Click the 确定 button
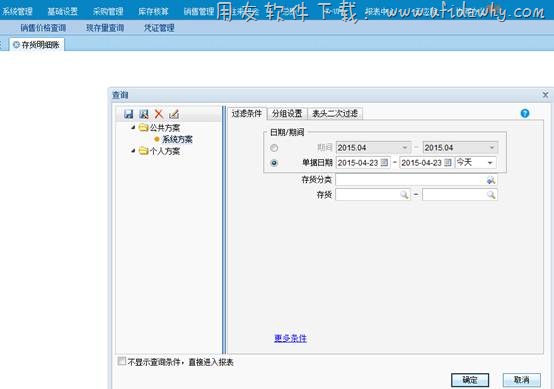554x389 pixels. click(470, 380)
